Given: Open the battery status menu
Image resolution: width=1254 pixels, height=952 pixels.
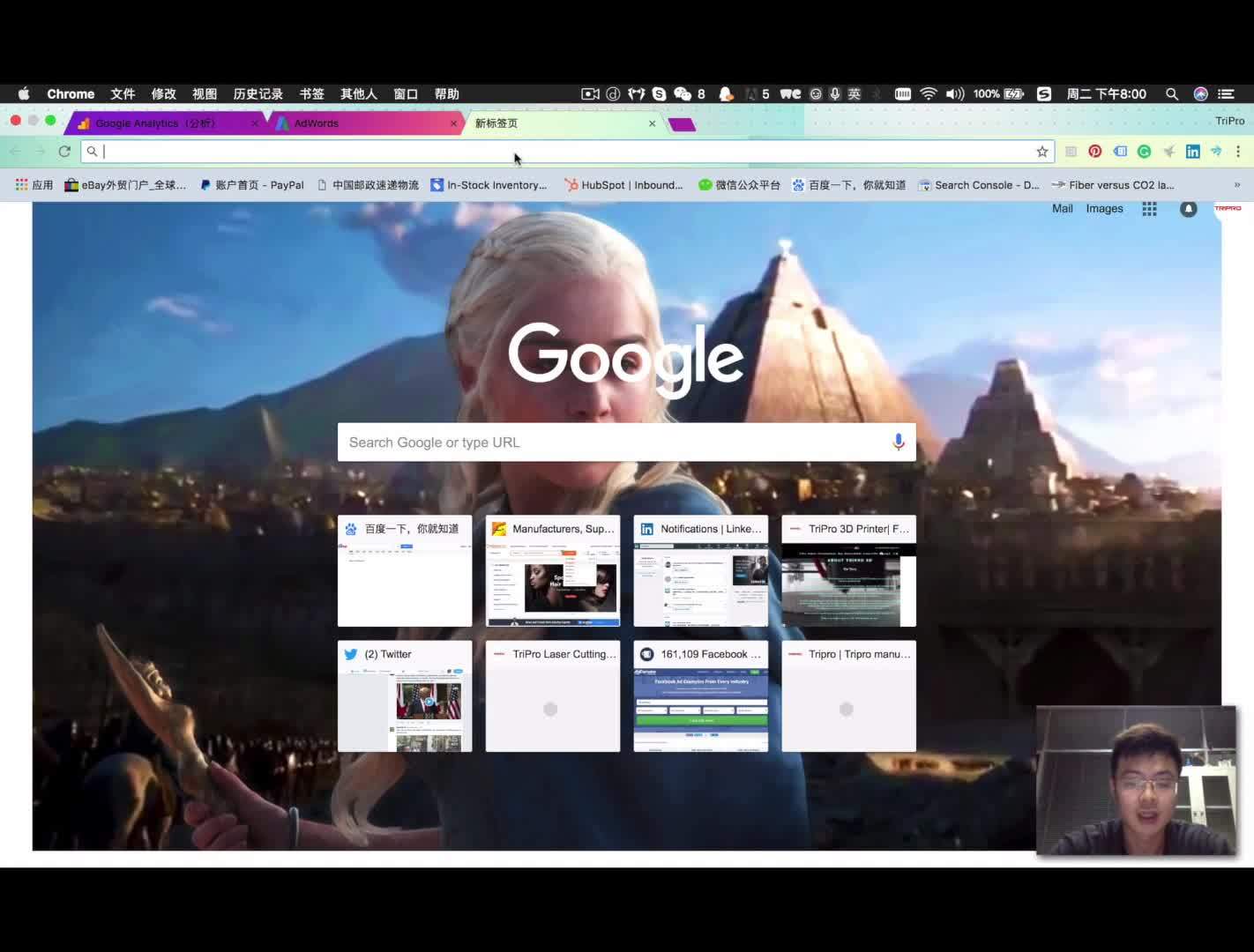Looking at the screenshot, I should pyautogui.click(x=1014, y=94).
